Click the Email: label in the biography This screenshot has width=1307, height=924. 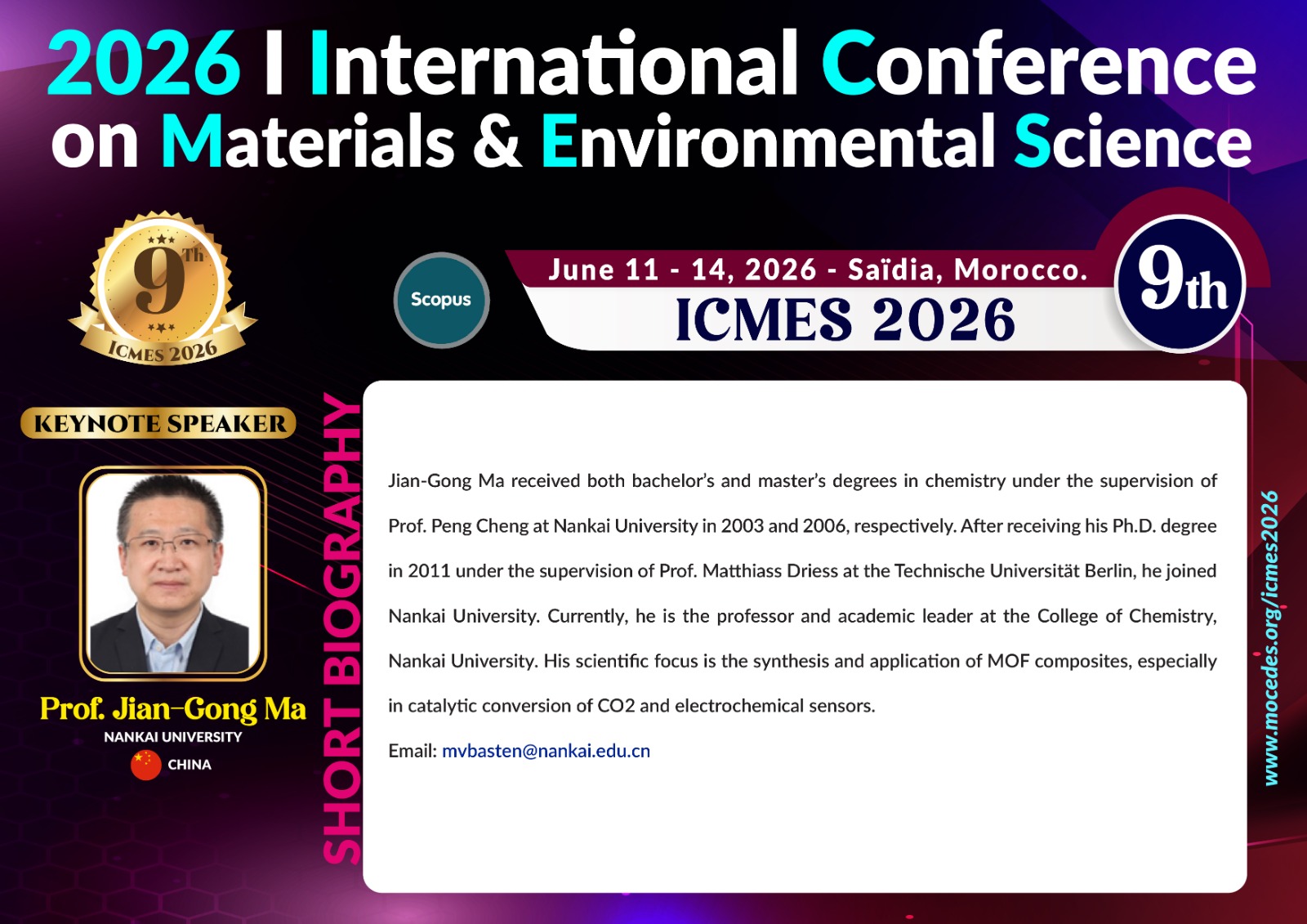point(413,751)
